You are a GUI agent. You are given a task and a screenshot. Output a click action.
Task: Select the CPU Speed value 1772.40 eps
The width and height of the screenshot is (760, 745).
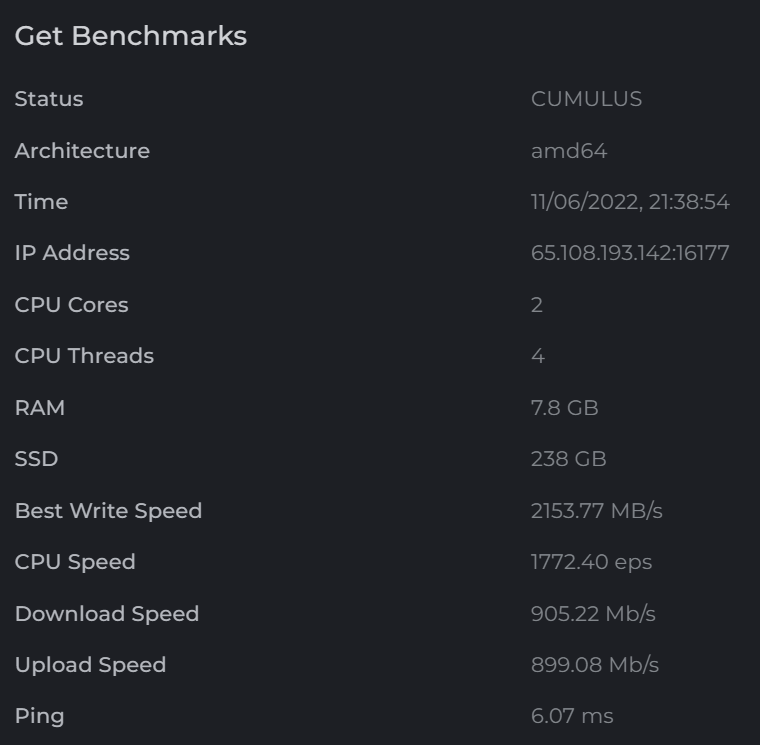point(591,562)
